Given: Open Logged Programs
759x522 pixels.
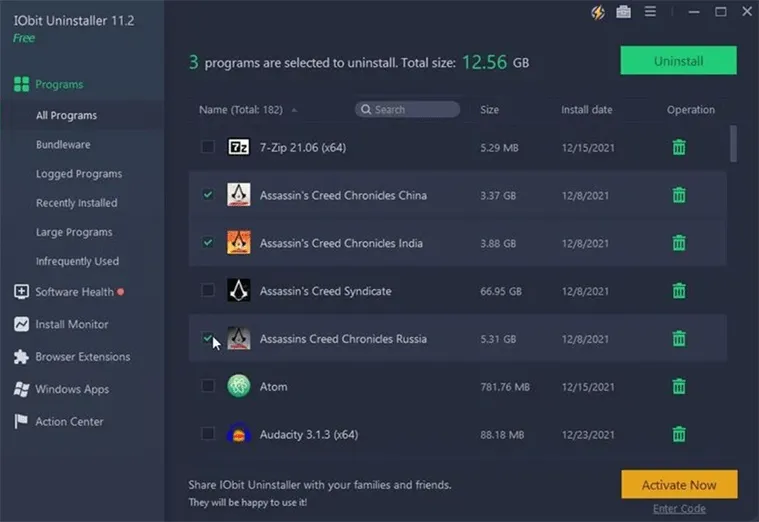Looking at the screenshot, I should tap(79, 174).
